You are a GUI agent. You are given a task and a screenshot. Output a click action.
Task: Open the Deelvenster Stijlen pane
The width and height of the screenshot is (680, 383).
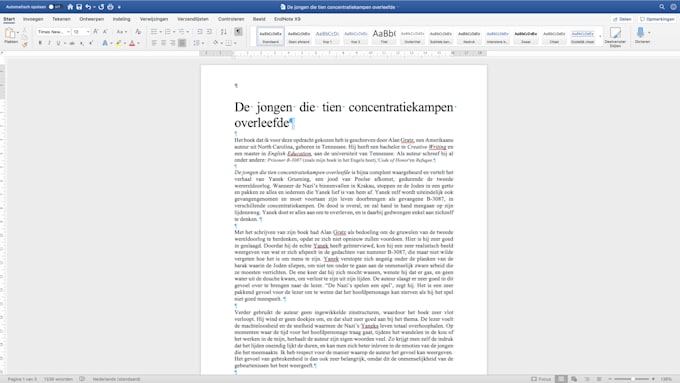point(615,37)
